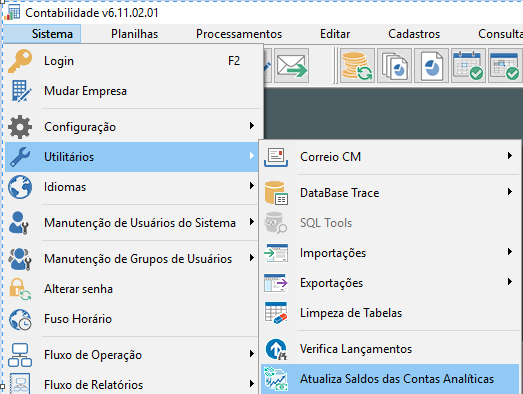523x394 pixels.
Task: Open the Planilhas menu
Action: click(134, 34)
